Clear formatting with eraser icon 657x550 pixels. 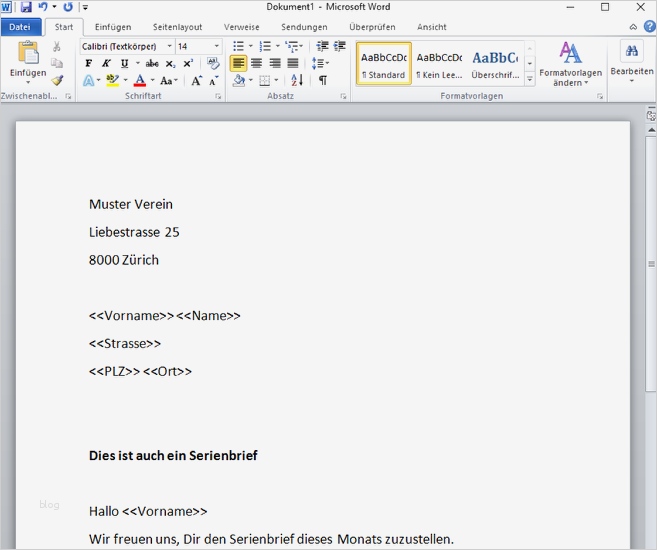(x=213, y=63)
